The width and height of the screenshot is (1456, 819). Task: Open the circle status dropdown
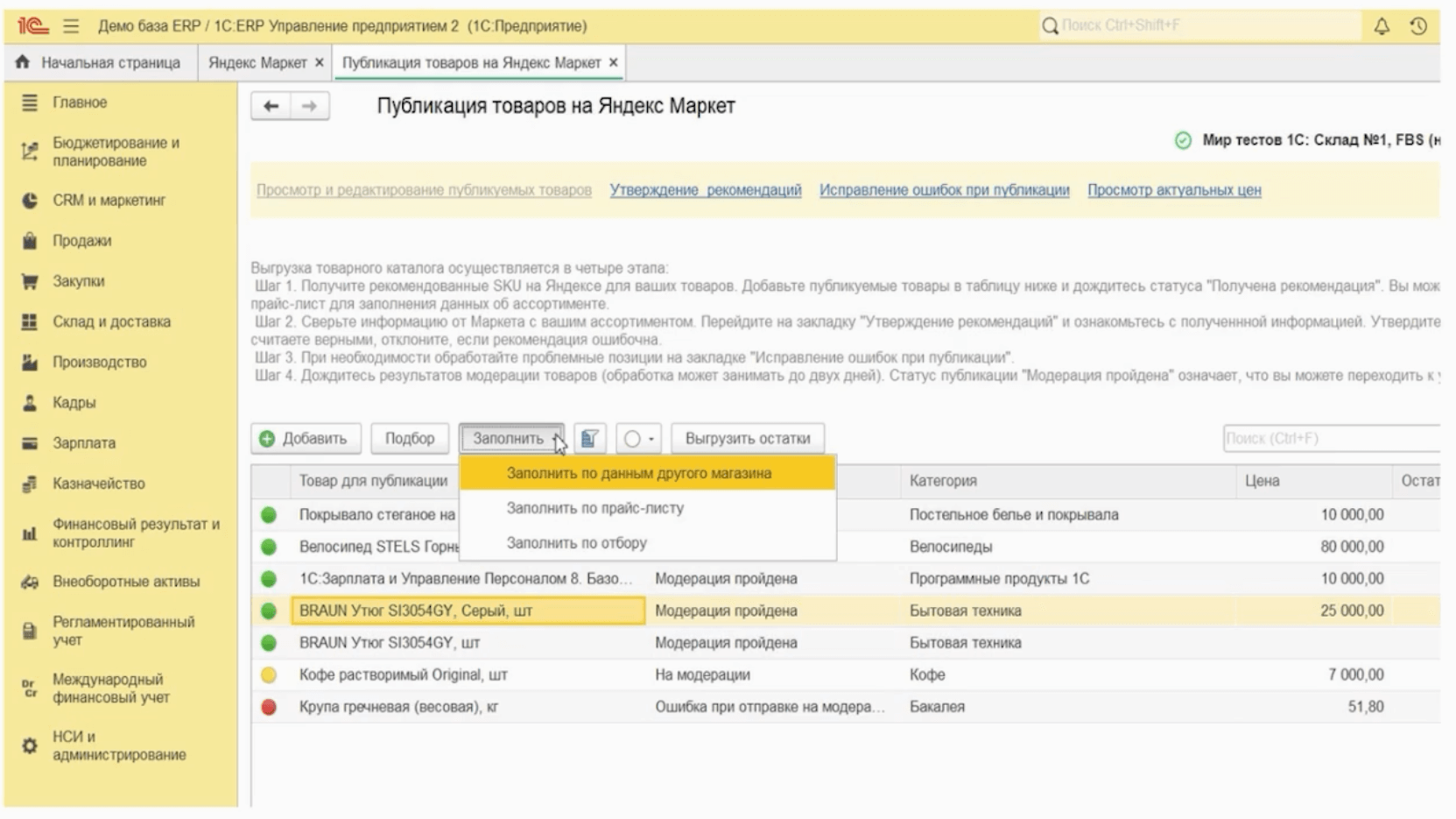point(638,438)
